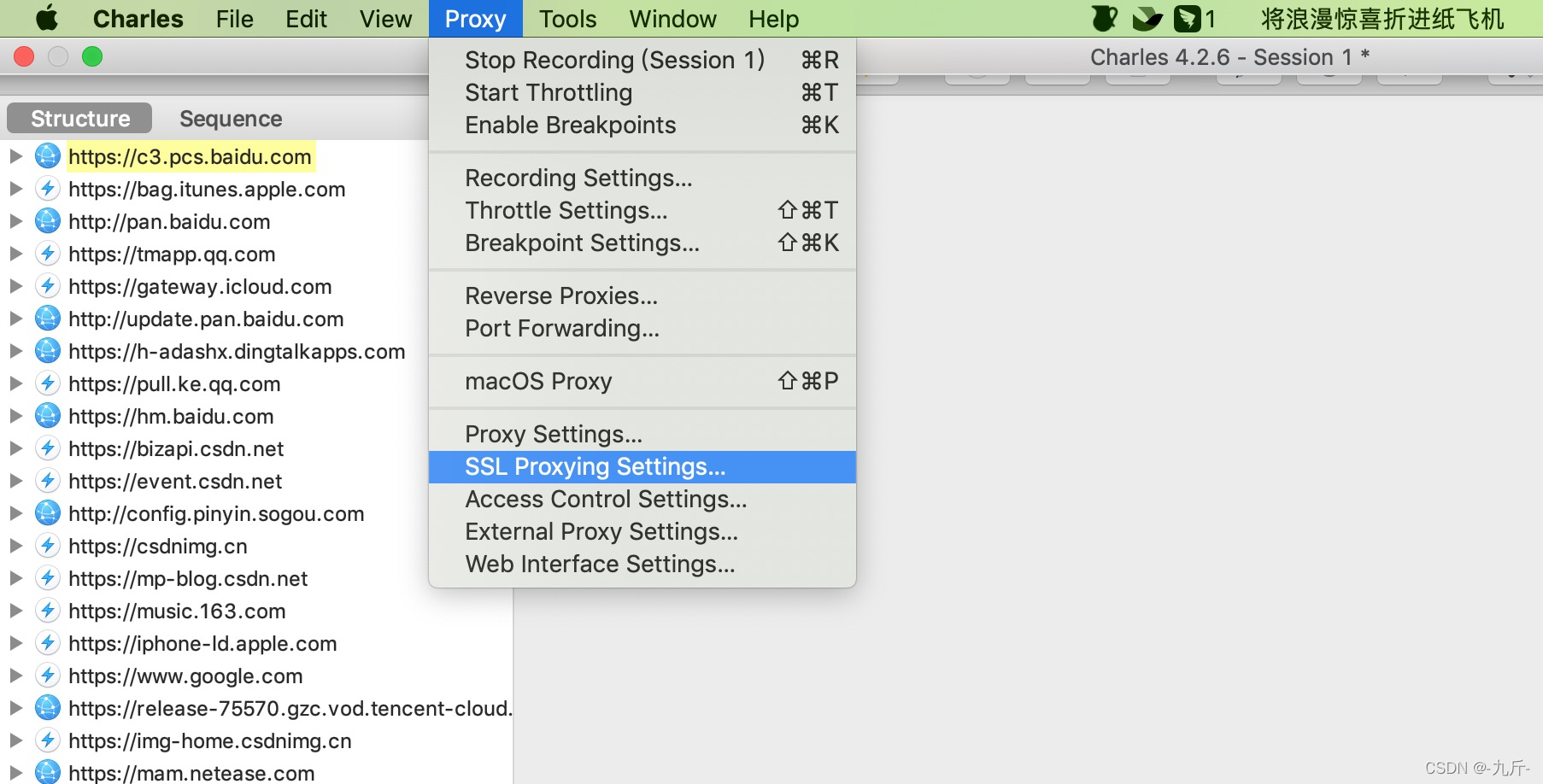Expand the https://hm.baidu.com node
Image resolution: width=1543 pixels, height=784 pixels.
tap(15, 416)
